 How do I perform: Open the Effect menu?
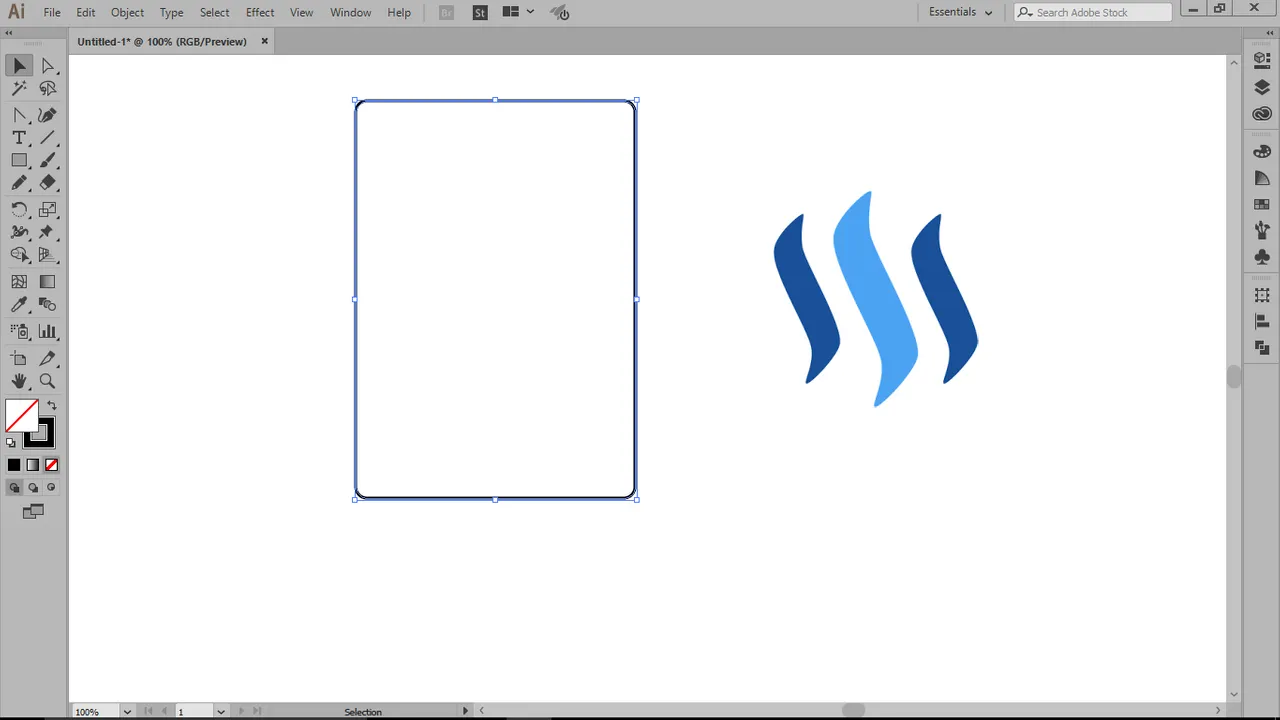(x=260, y=12)
